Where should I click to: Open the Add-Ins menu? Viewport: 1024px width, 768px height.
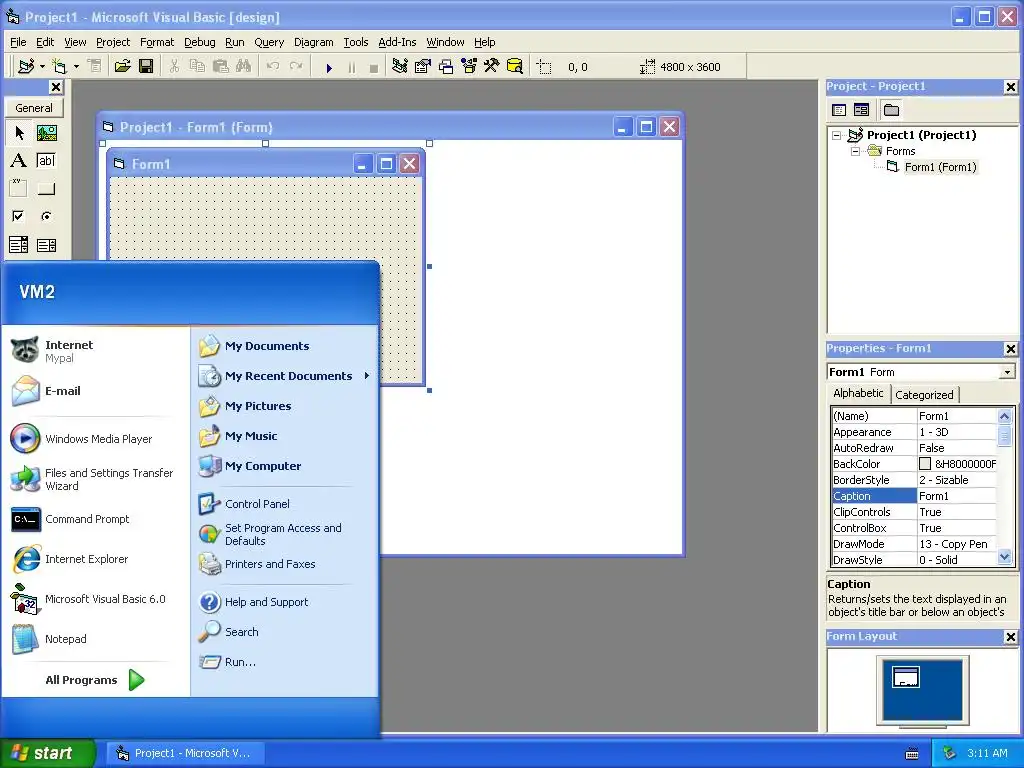(x=397, y=42)
